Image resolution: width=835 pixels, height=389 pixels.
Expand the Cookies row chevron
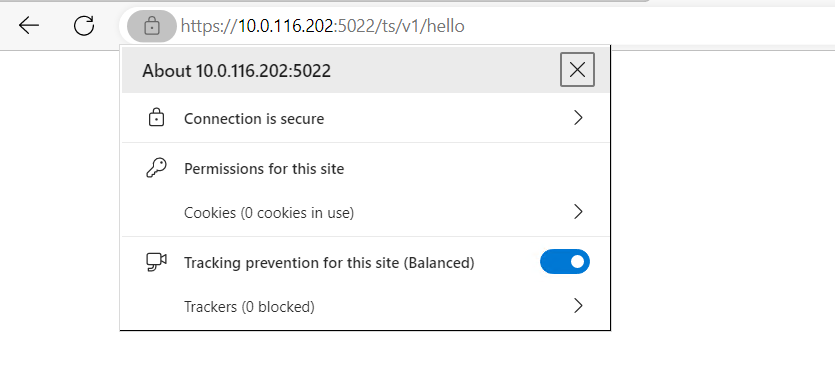pyautogui.click(x=578, y=212)
